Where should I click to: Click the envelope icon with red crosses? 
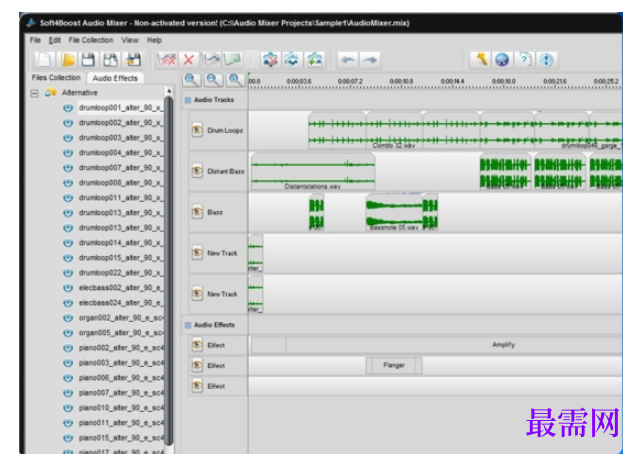[x=167, y=60]
